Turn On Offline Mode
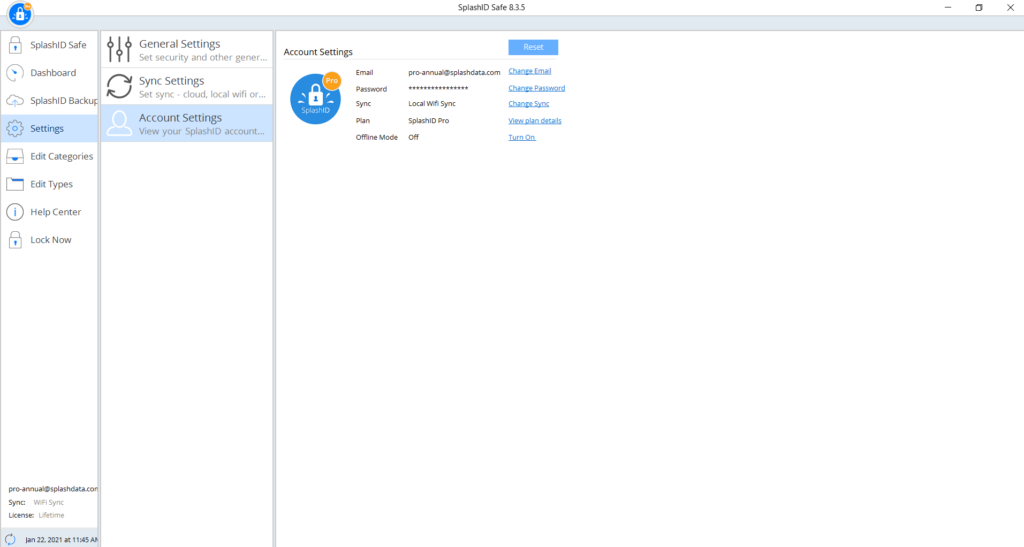This screenshot has height=547, width=1024. click(x=522, y=137)
